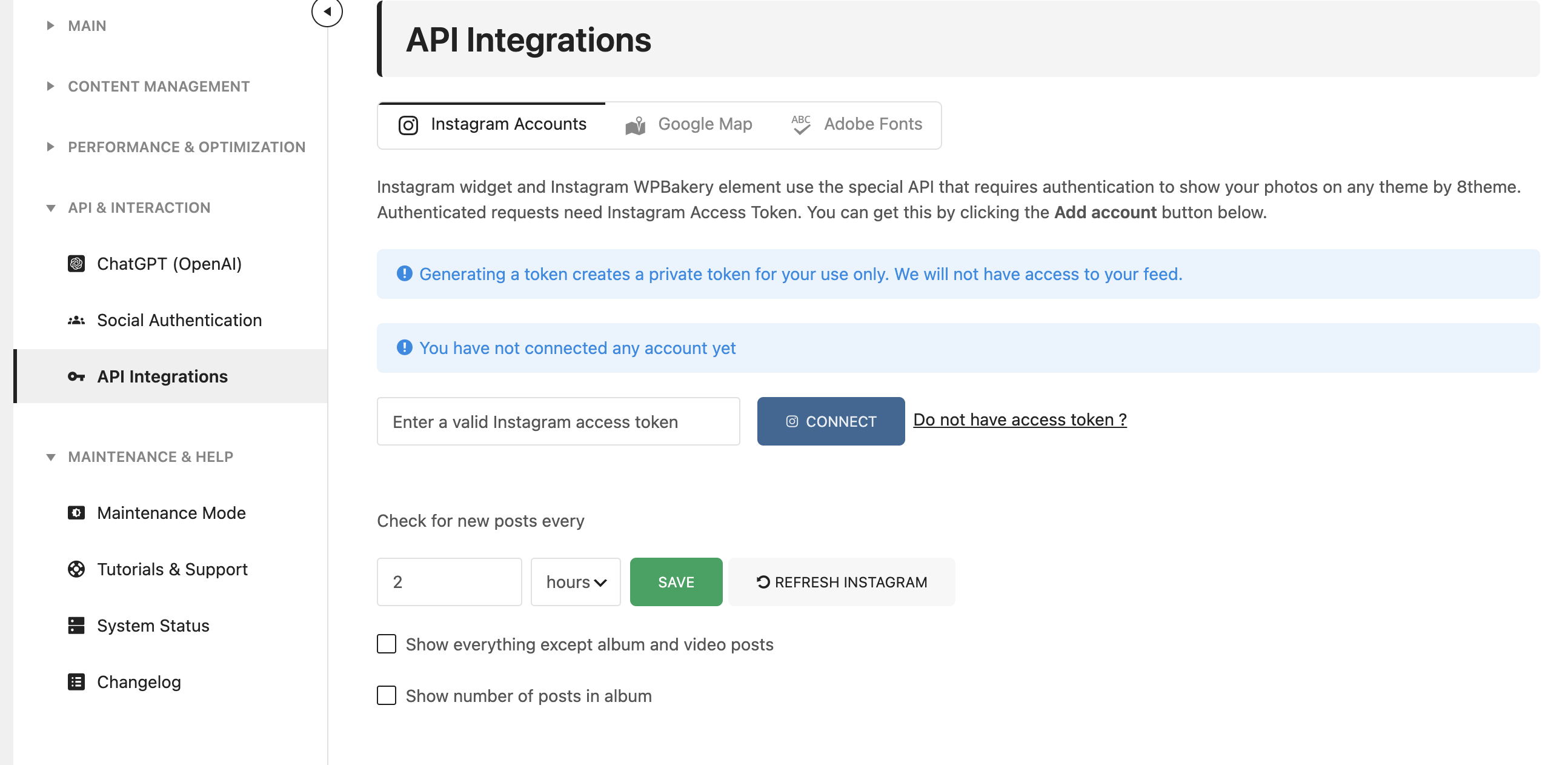Focus the check interval number field
The width and height of the screenshot is (1568, 765).
point(449,582)
